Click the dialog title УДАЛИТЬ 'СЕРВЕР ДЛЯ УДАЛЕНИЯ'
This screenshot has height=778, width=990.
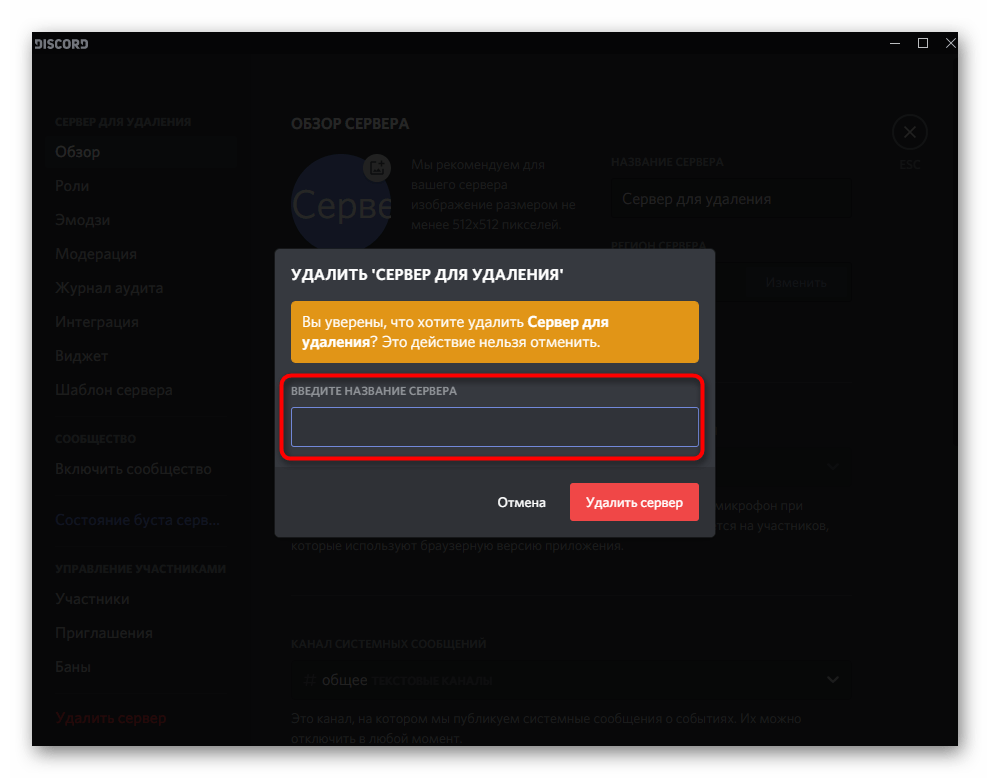tap(427, 275)
